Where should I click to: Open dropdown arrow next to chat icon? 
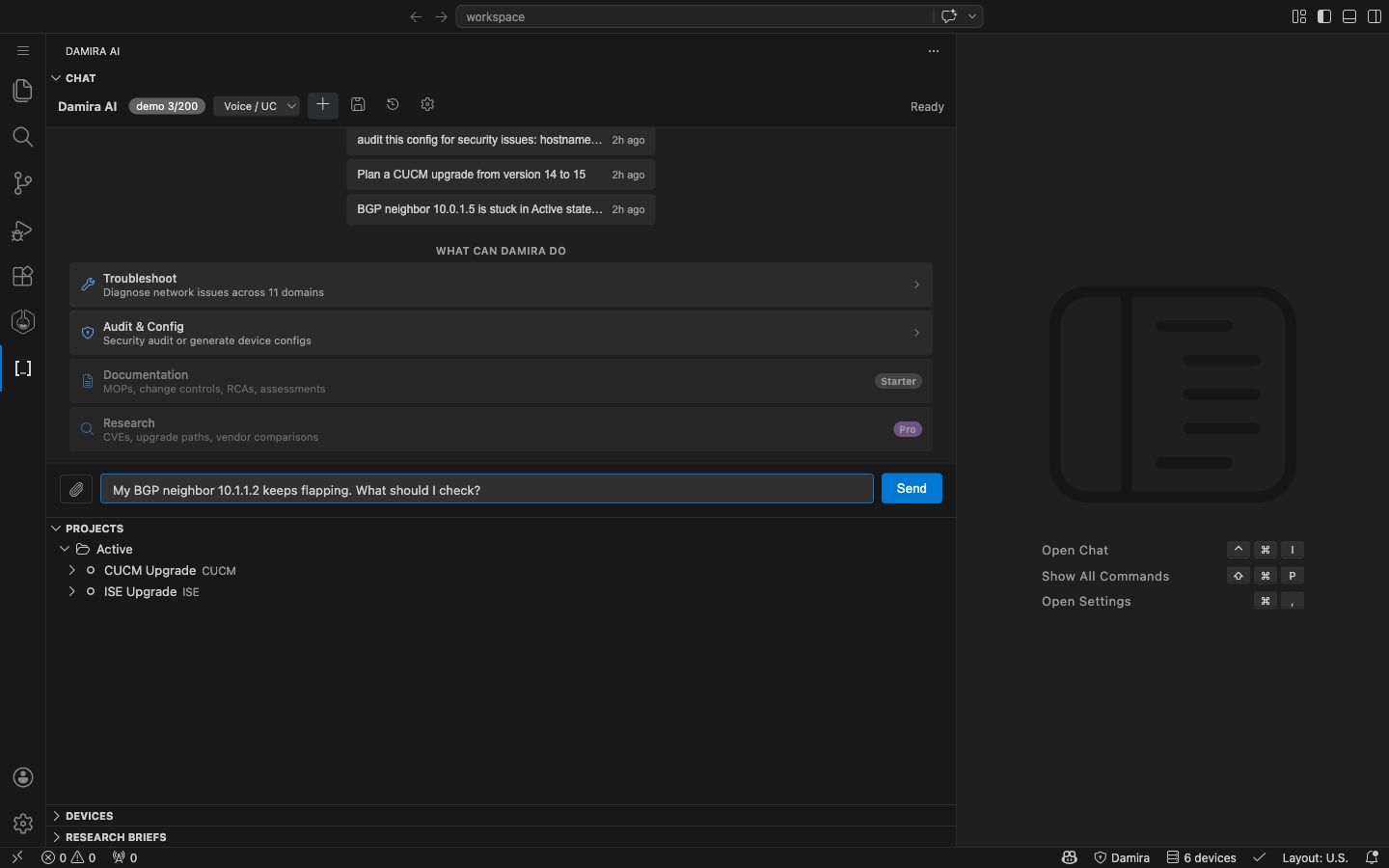click(972, 16)
